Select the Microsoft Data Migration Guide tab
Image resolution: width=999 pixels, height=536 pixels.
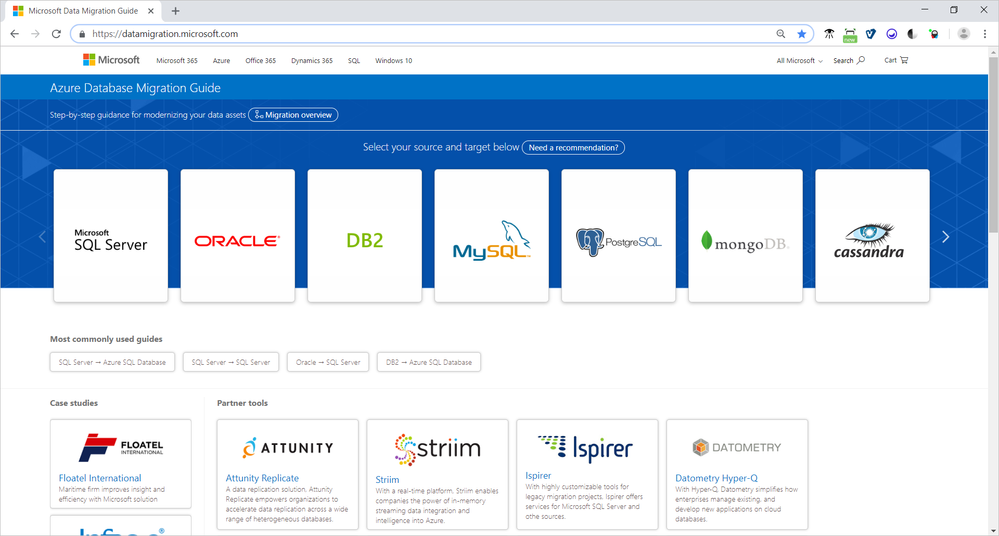83,11
